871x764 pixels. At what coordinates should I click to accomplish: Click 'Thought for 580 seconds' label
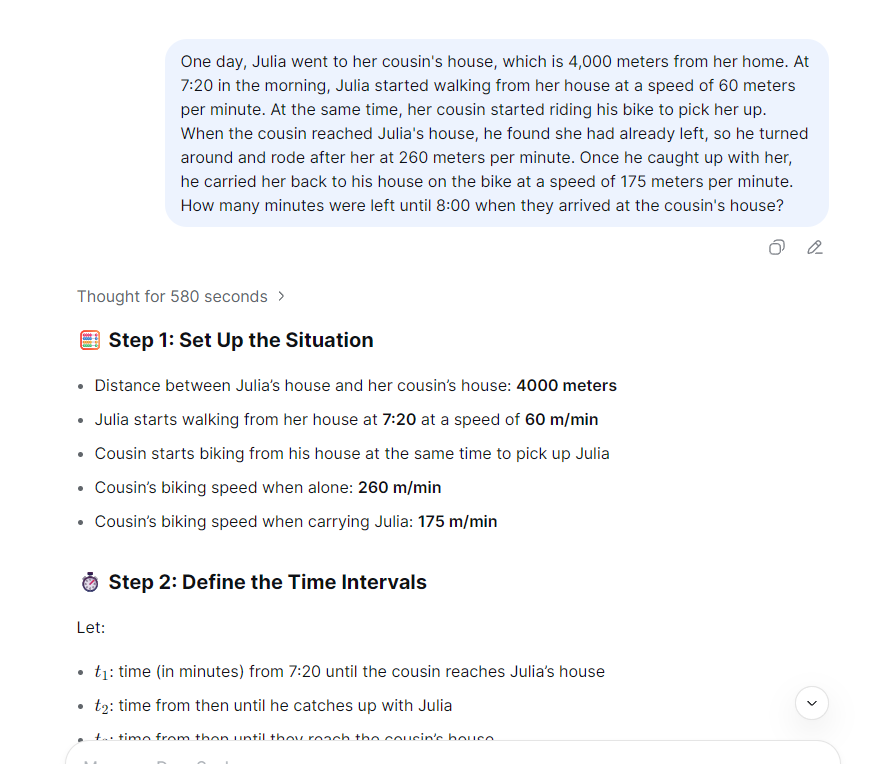[x=171, y=296]
